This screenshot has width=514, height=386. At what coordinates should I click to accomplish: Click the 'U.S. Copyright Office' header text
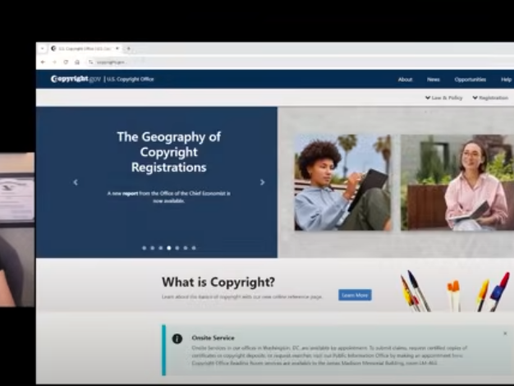pyautogui.click(x=130, y=79)
